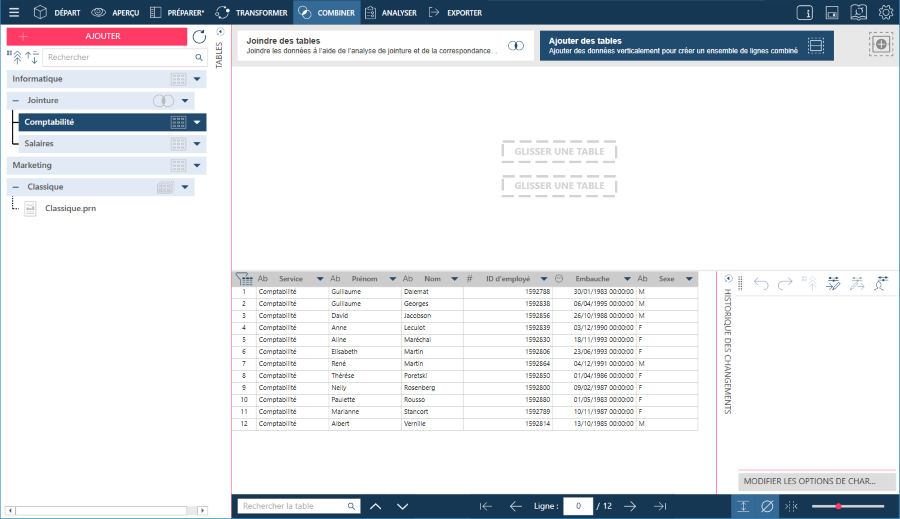
Task: Toggle the Historique des changements panel
Action: tap(728, 278)
